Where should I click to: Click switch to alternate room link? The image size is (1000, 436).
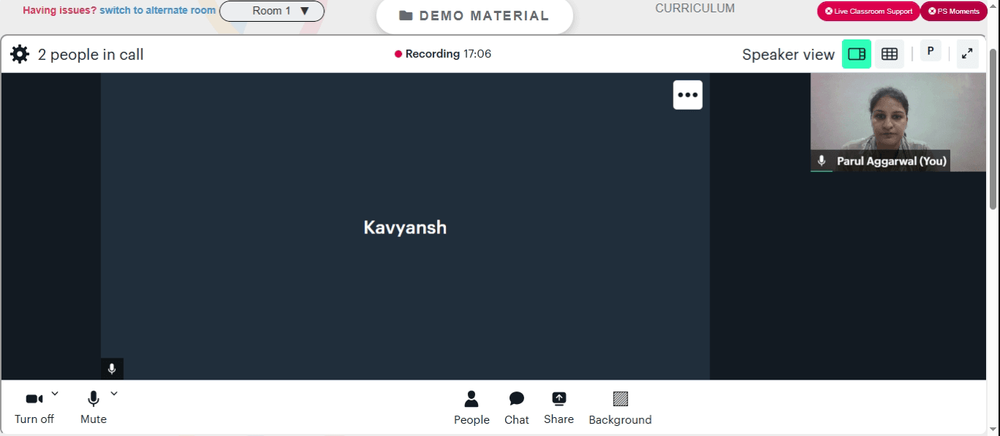pyautogui.click(x=158, y=10)
